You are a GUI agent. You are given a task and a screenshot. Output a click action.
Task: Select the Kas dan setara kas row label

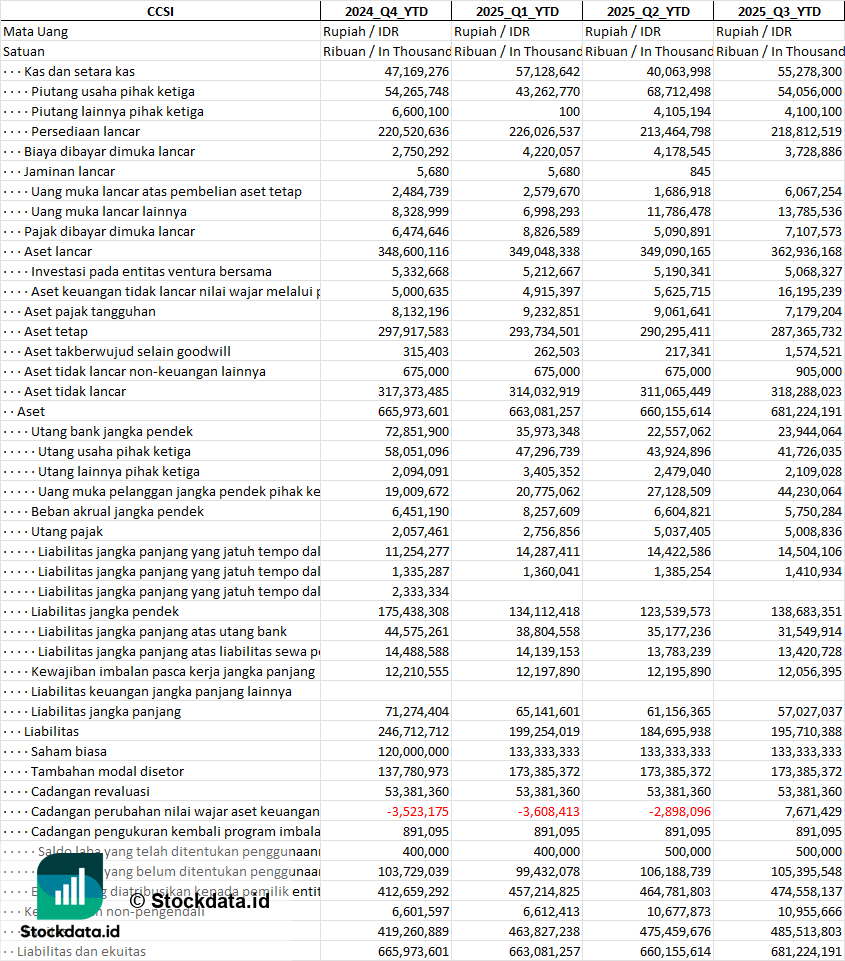pos(80,72)
